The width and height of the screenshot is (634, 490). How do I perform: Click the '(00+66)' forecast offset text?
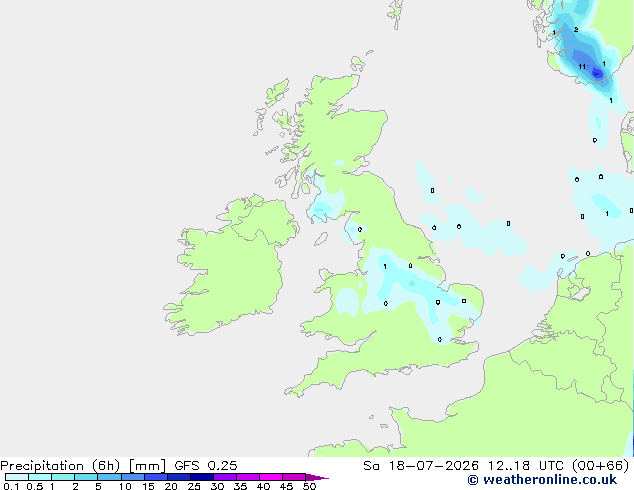coord(601,466)
